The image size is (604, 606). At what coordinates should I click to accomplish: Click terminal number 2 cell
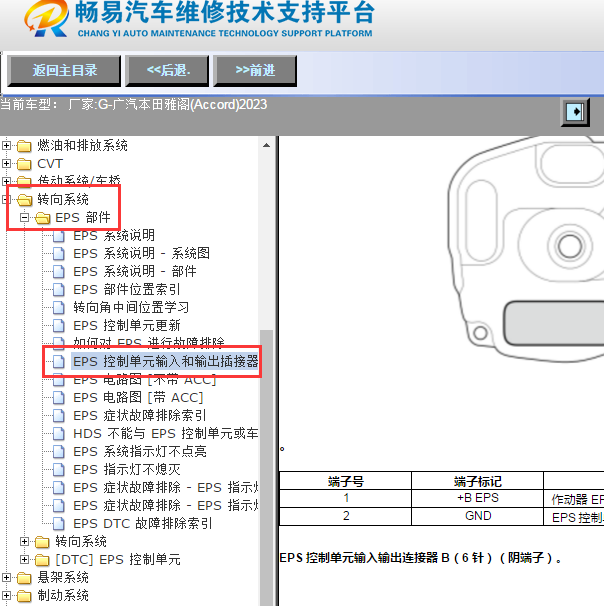pyautogui.click(x=345, y=516)
